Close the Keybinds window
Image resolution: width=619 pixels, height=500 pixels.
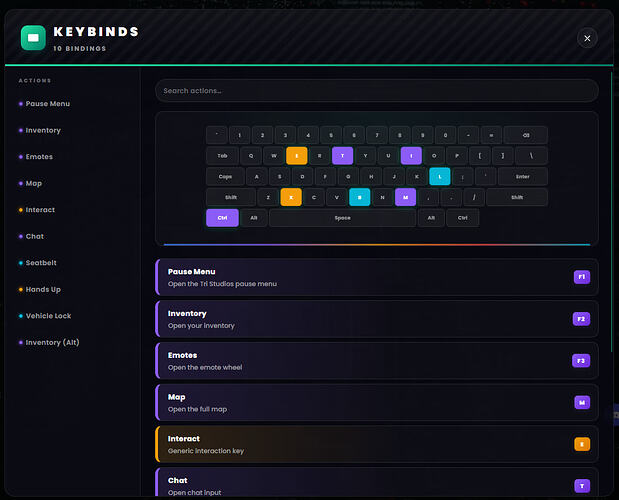click(587, 38)
